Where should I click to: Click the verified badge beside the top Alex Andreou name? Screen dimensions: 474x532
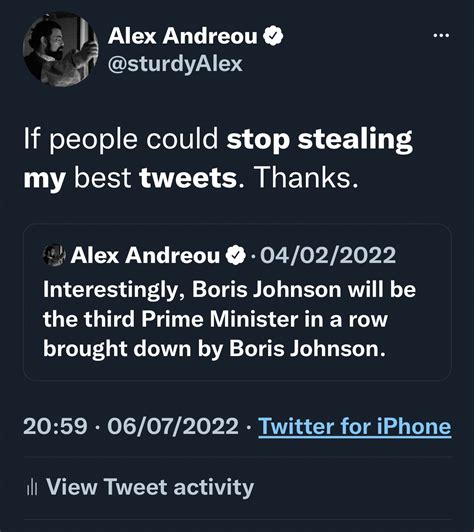(273, 35)
